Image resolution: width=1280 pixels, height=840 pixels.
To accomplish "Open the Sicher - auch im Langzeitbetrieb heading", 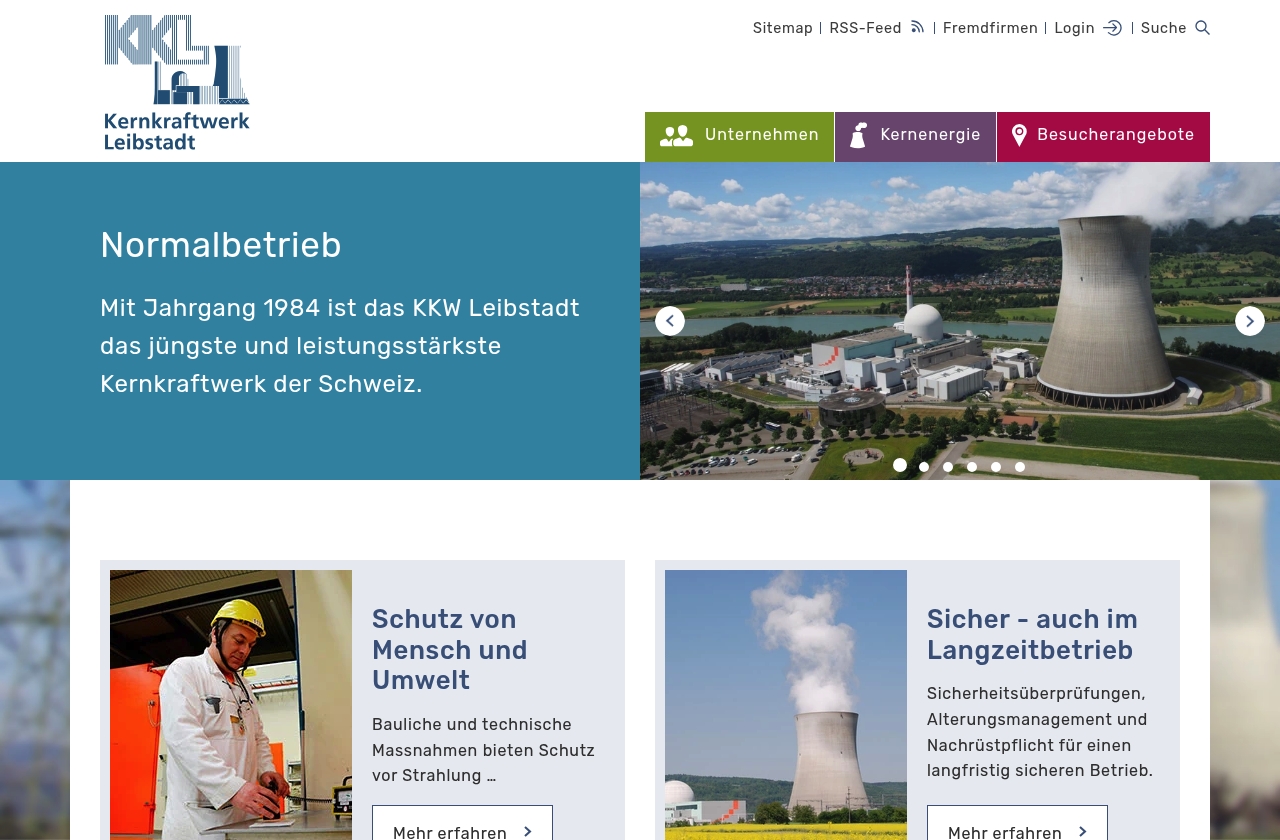I will point(1032,635).
